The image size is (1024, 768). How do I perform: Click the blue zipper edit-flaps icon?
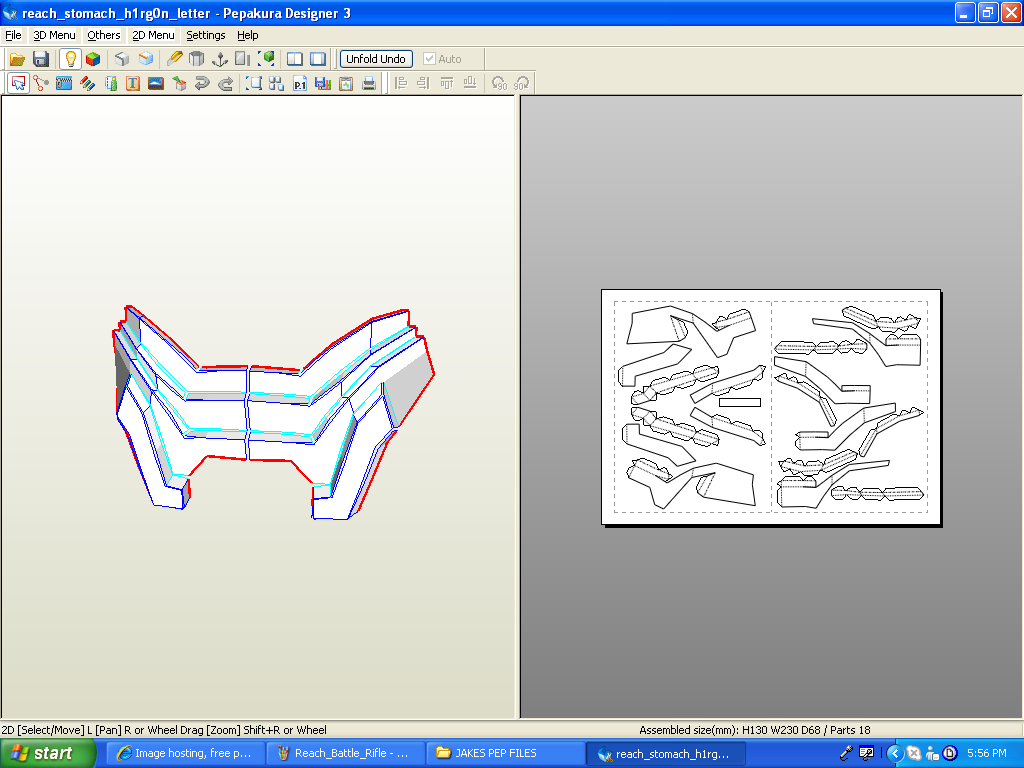point(64,84)
